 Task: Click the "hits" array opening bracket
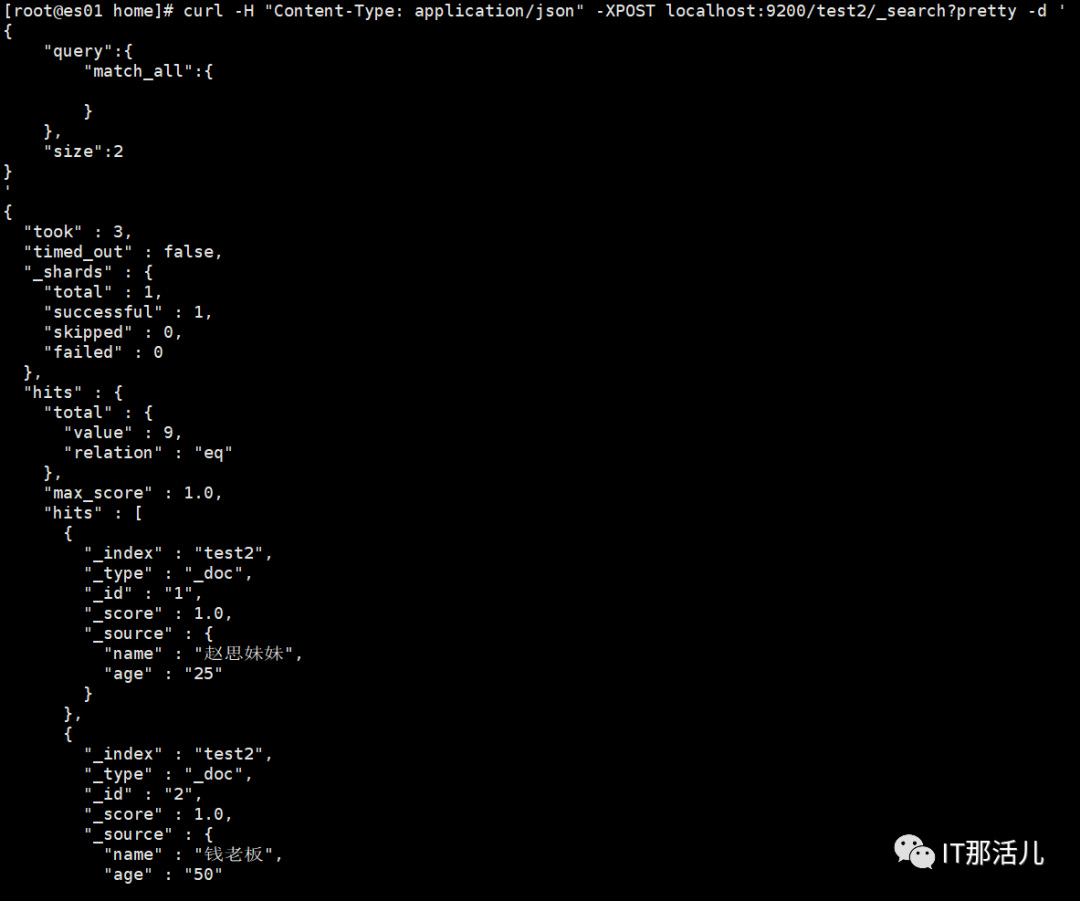point(138,513)
